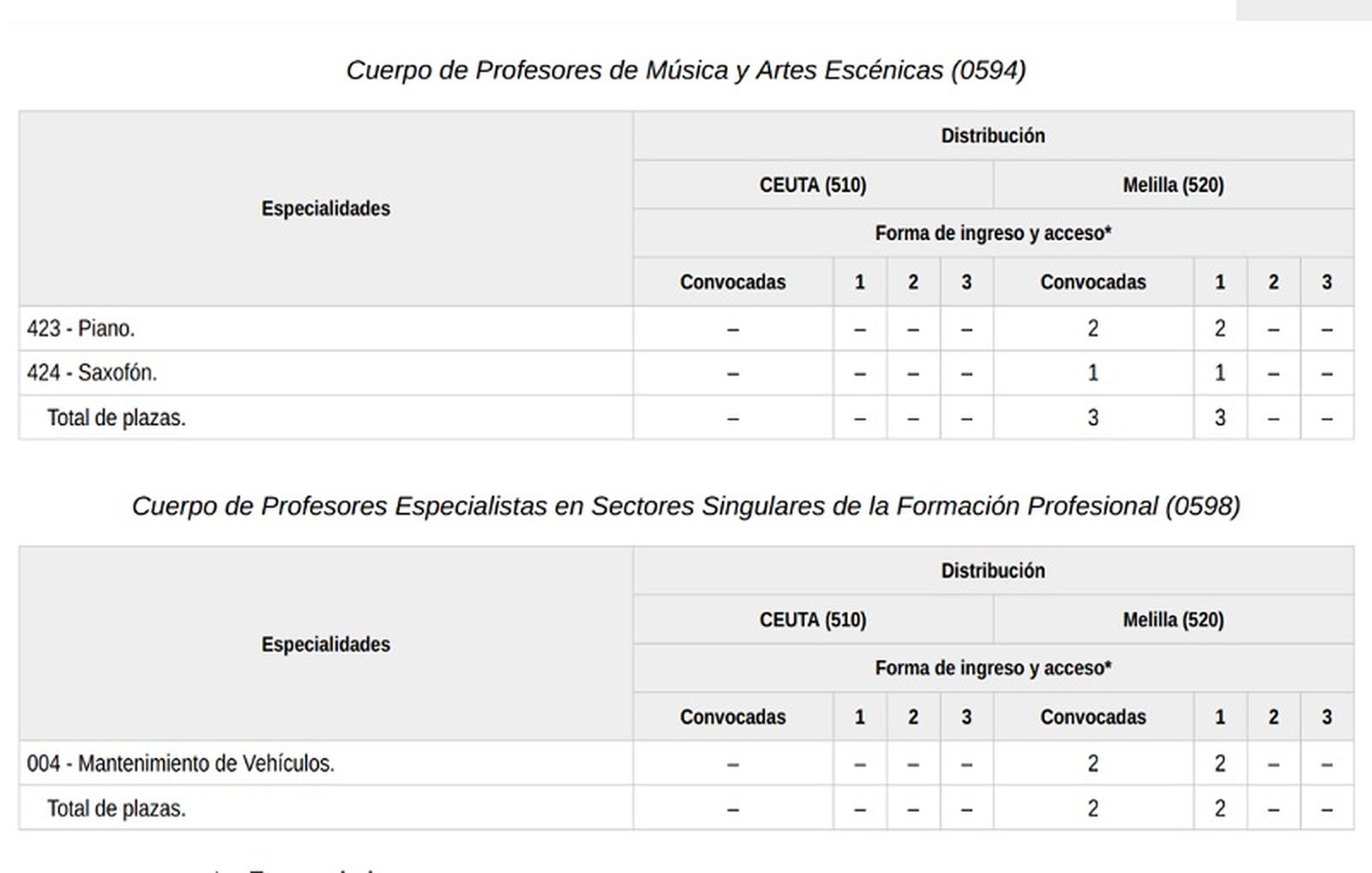
Task: Click 'Total de plazas.' in the Formación Profesional table
Action: [x=116, y=809]
